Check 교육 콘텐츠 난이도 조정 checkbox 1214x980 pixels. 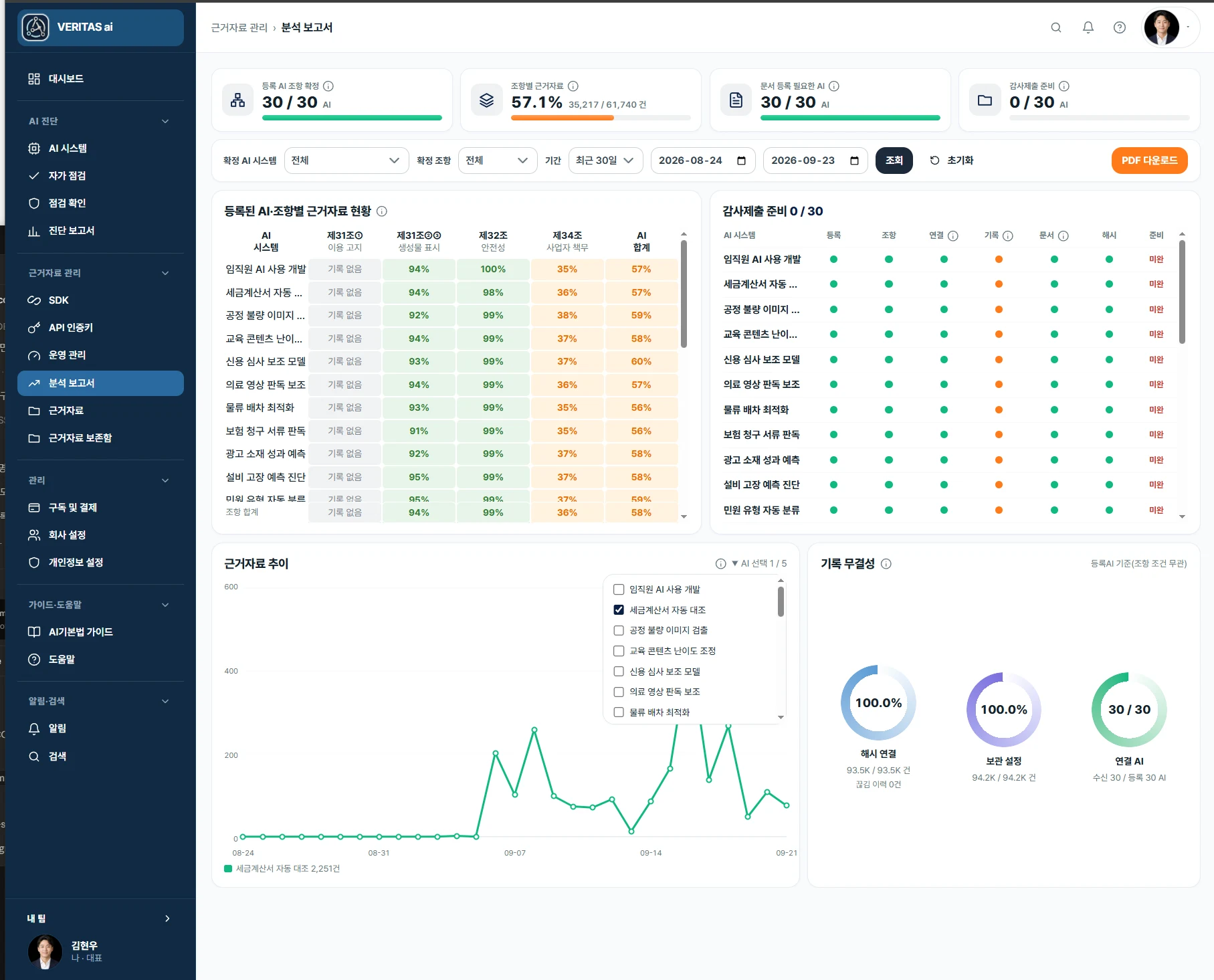(x=619, y=651)
